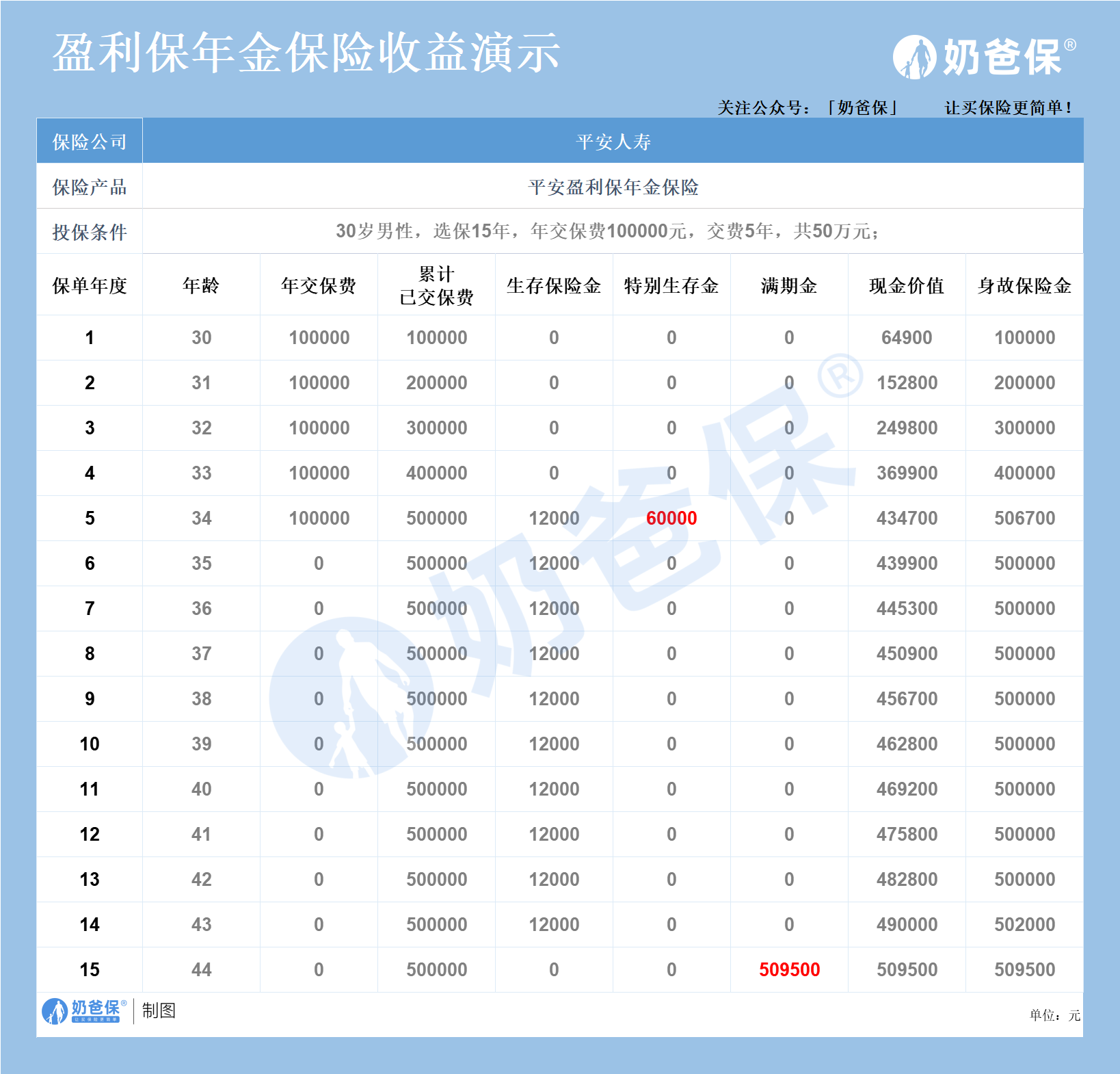
Task: Click the red 509500 maturity value
Action: (x=789, y=970)
